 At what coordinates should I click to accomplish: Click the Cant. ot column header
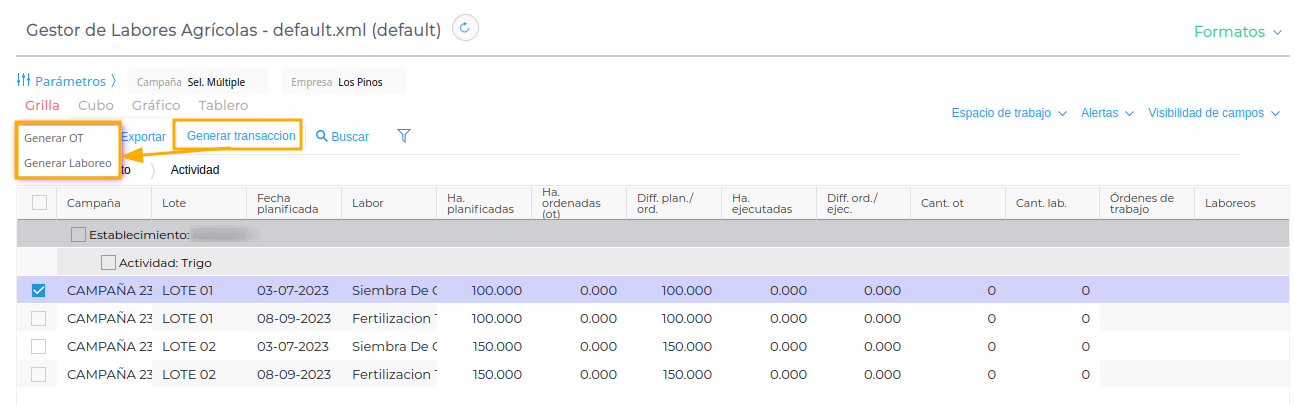pyautogui.click(x=958, y=203)
